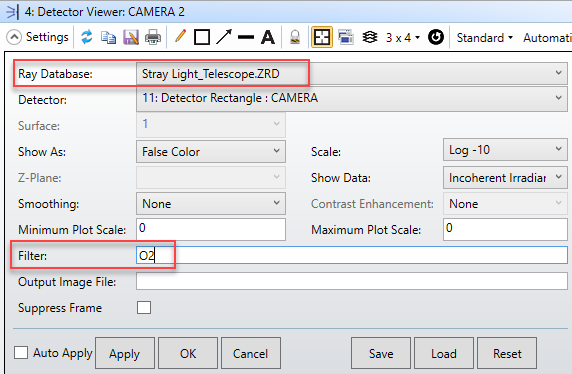Select the line drawing tool
The image size is (572, 374).
pos(246,37)
